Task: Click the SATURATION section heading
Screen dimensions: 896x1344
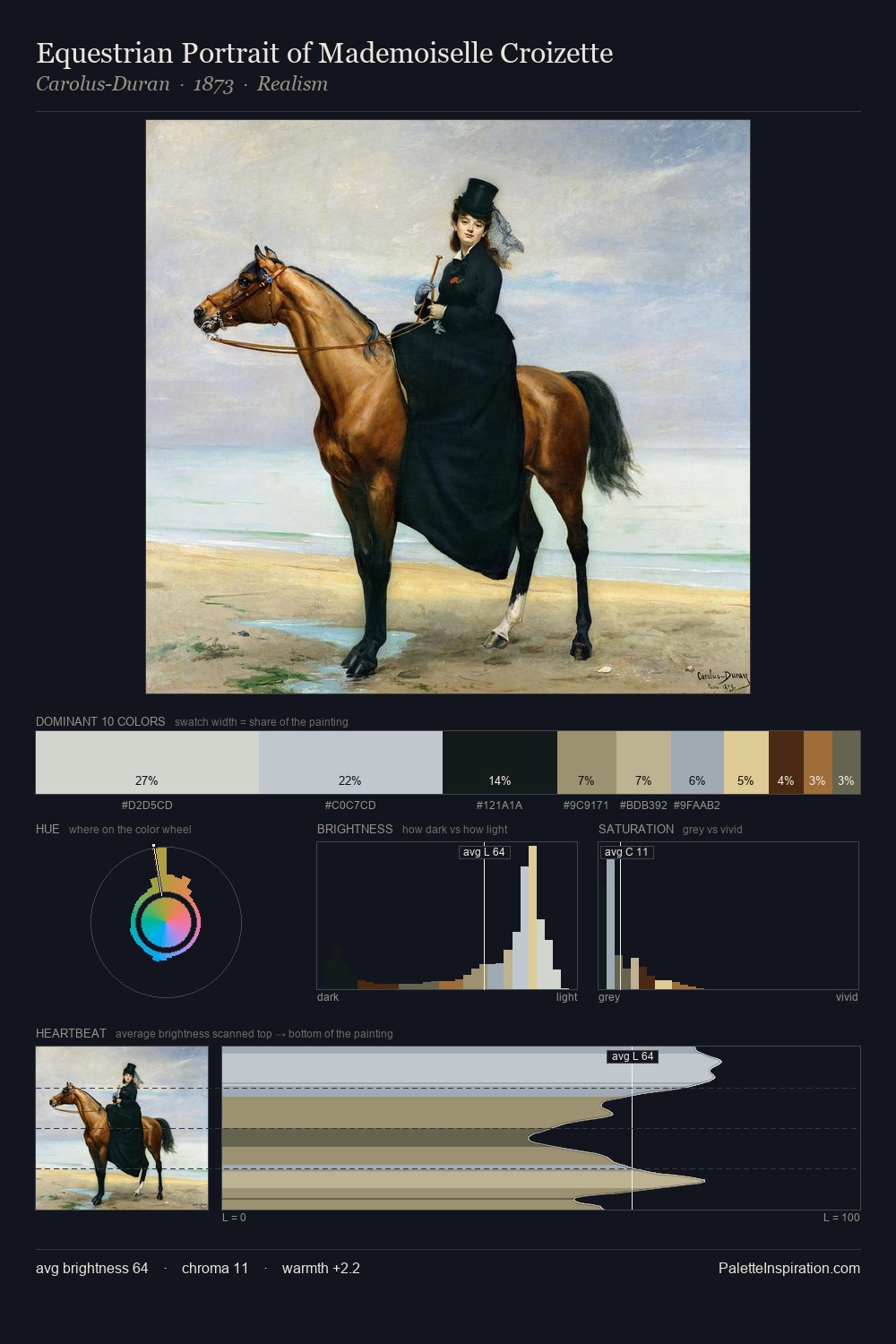Action: 636,829
